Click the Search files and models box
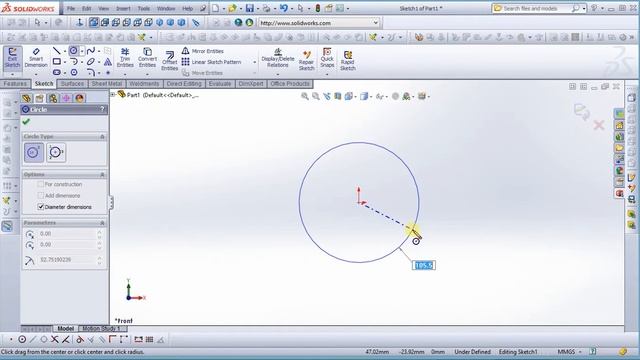The height and width of the screenshot is (360, 640). point(536,8)
